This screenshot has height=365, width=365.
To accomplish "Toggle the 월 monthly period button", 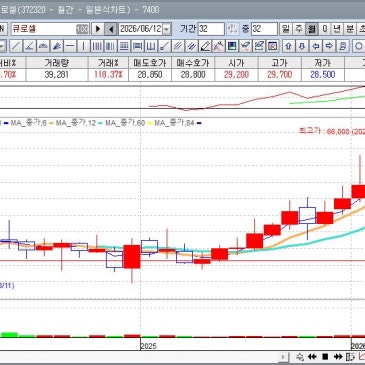I will [x=311, y=29].
